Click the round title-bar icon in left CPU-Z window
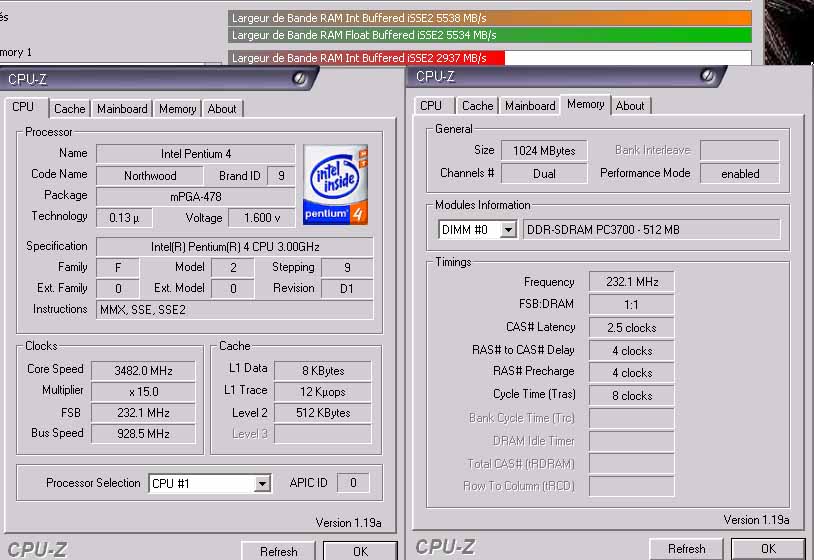This screenshot has width=814, height=560. [299, 79]
